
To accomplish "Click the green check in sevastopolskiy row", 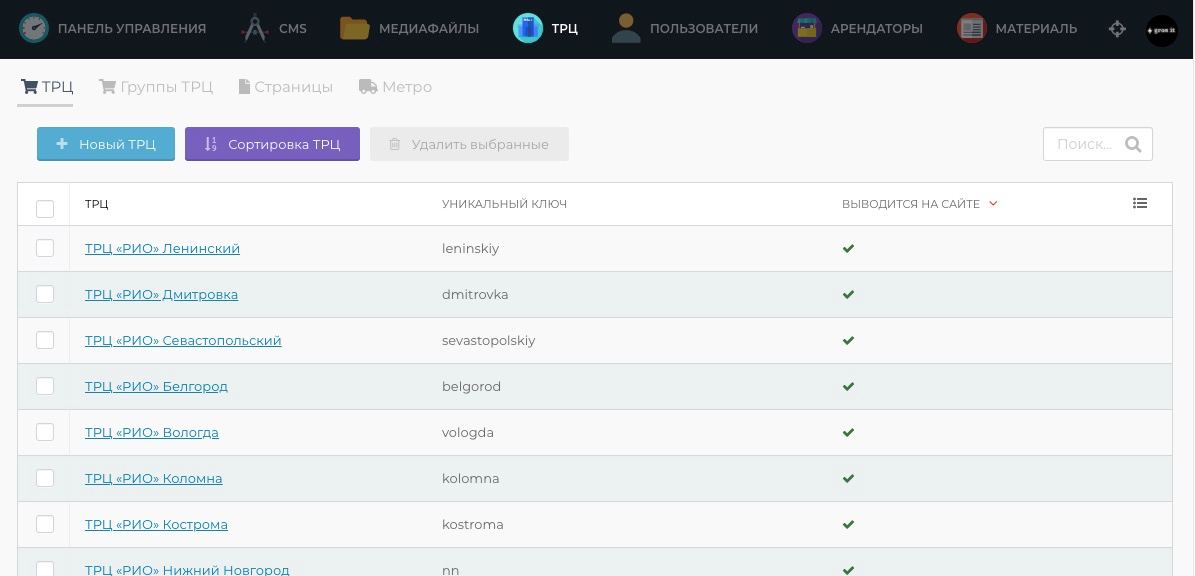I will click(x=848, y=341).
